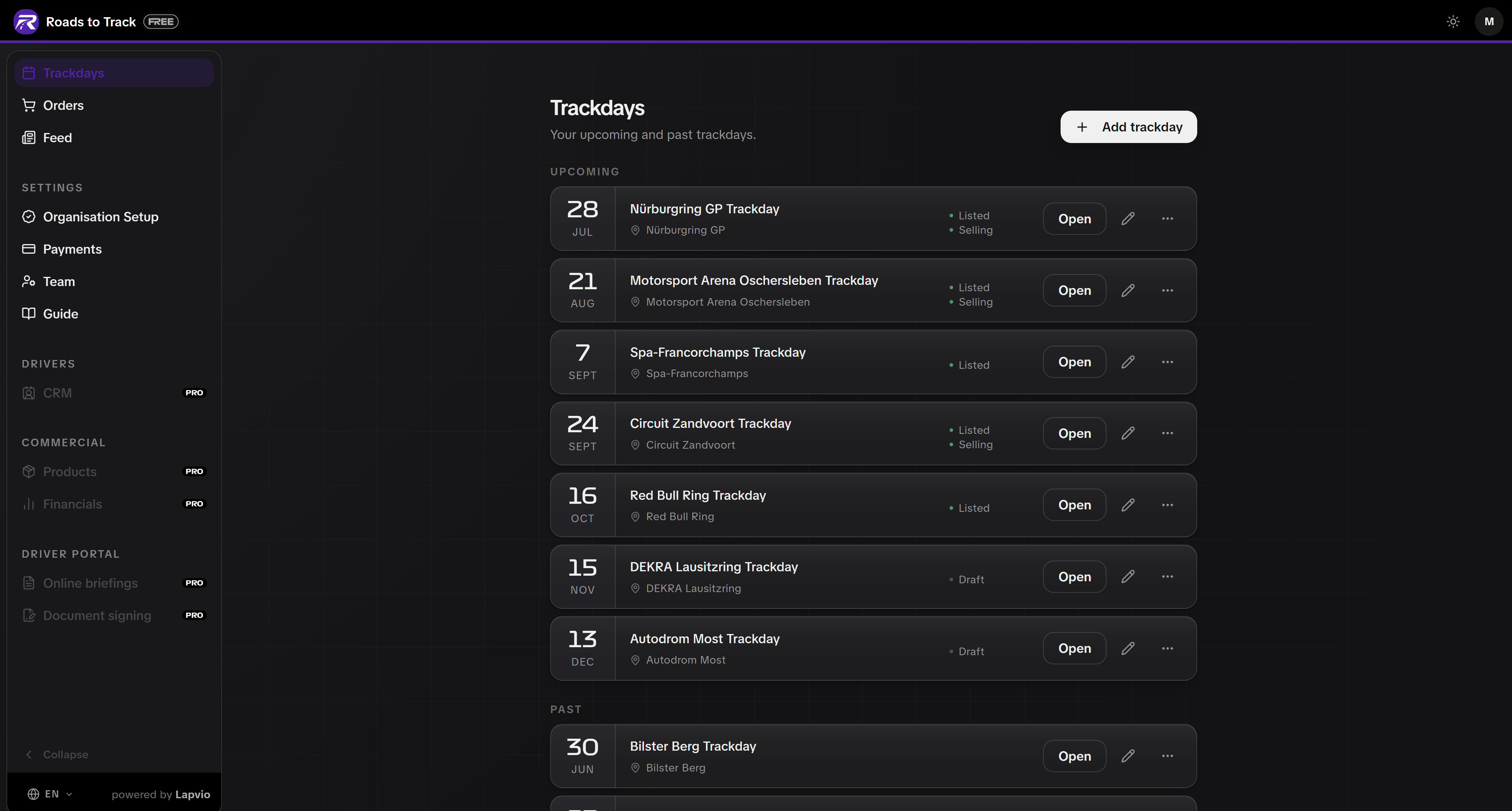Open the Feed page

[x=115, y=137]
